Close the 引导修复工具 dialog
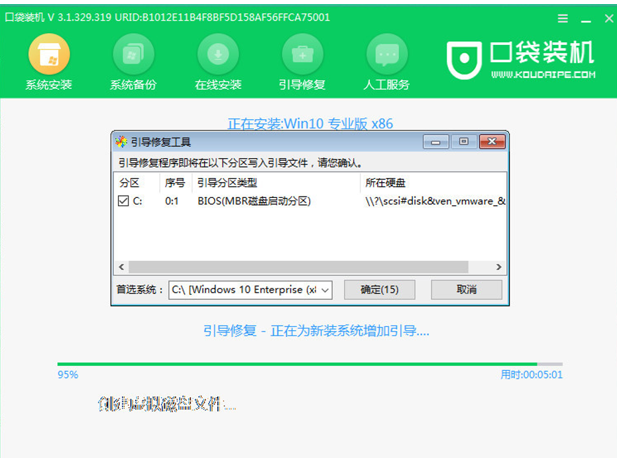This screenshot has width=617, height=459. click(x=492, y=142)
